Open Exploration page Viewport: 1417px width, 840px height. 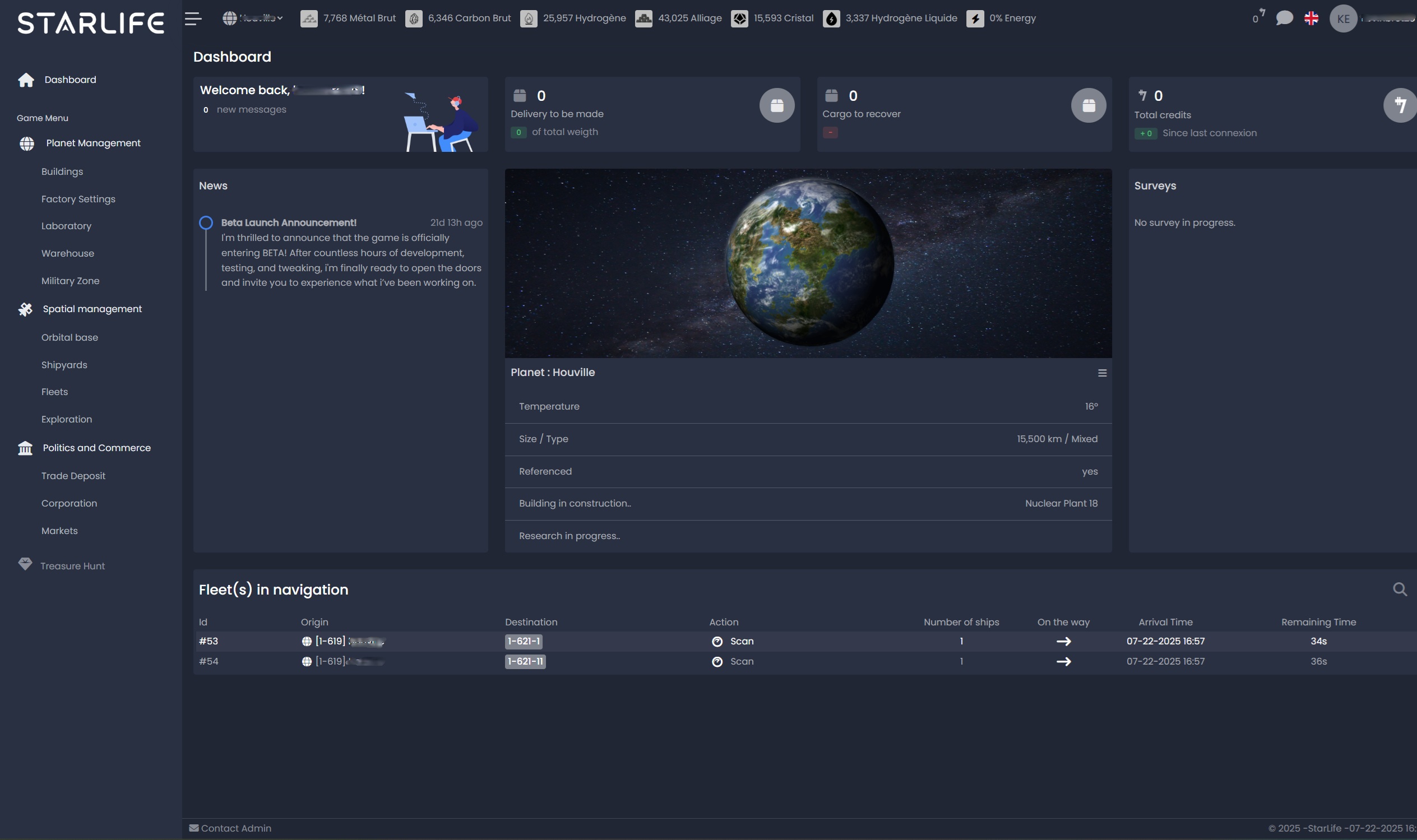[x=66, y=419]
